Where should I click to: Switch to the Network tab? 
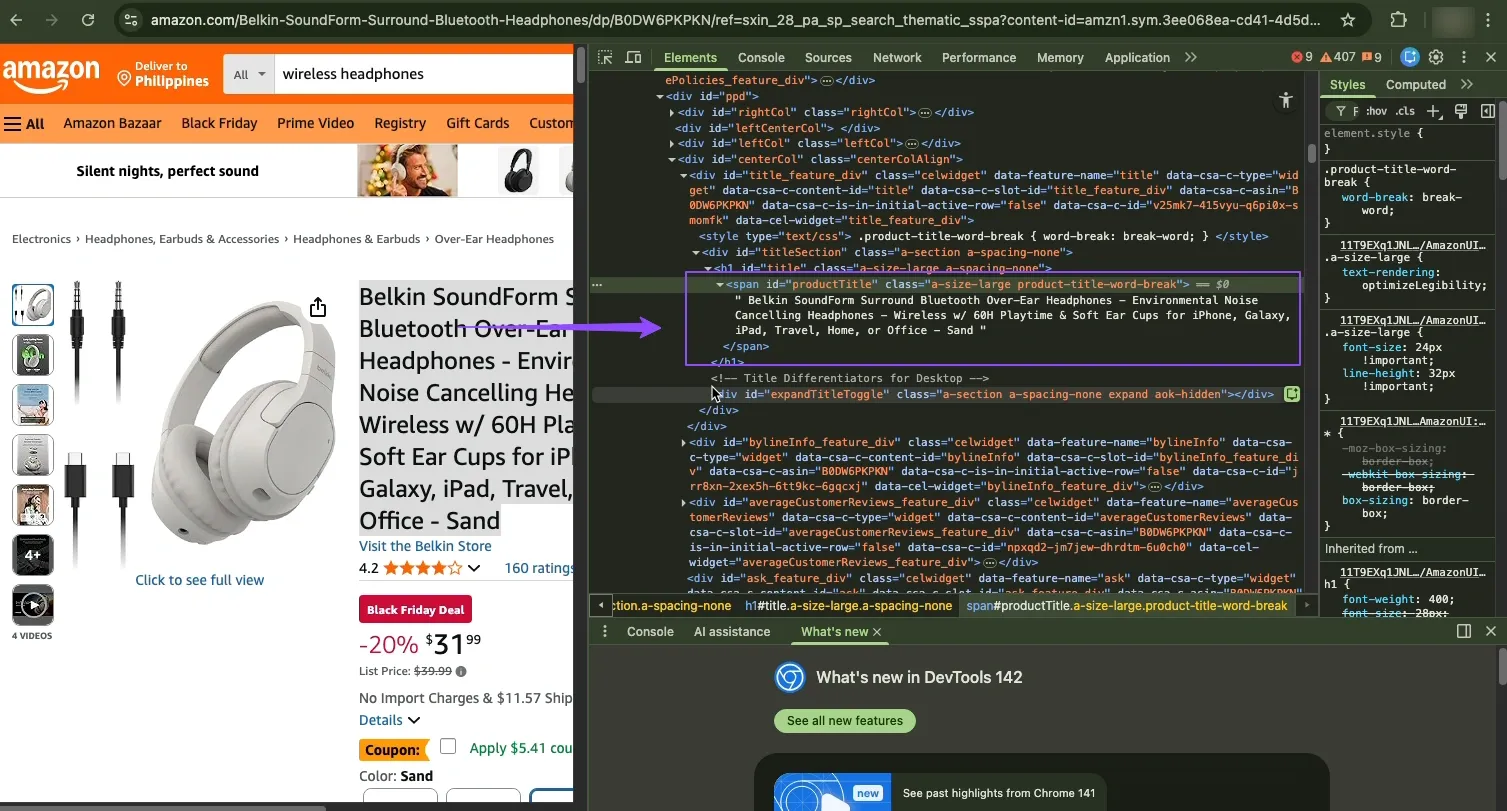click(x=897, y=57)
